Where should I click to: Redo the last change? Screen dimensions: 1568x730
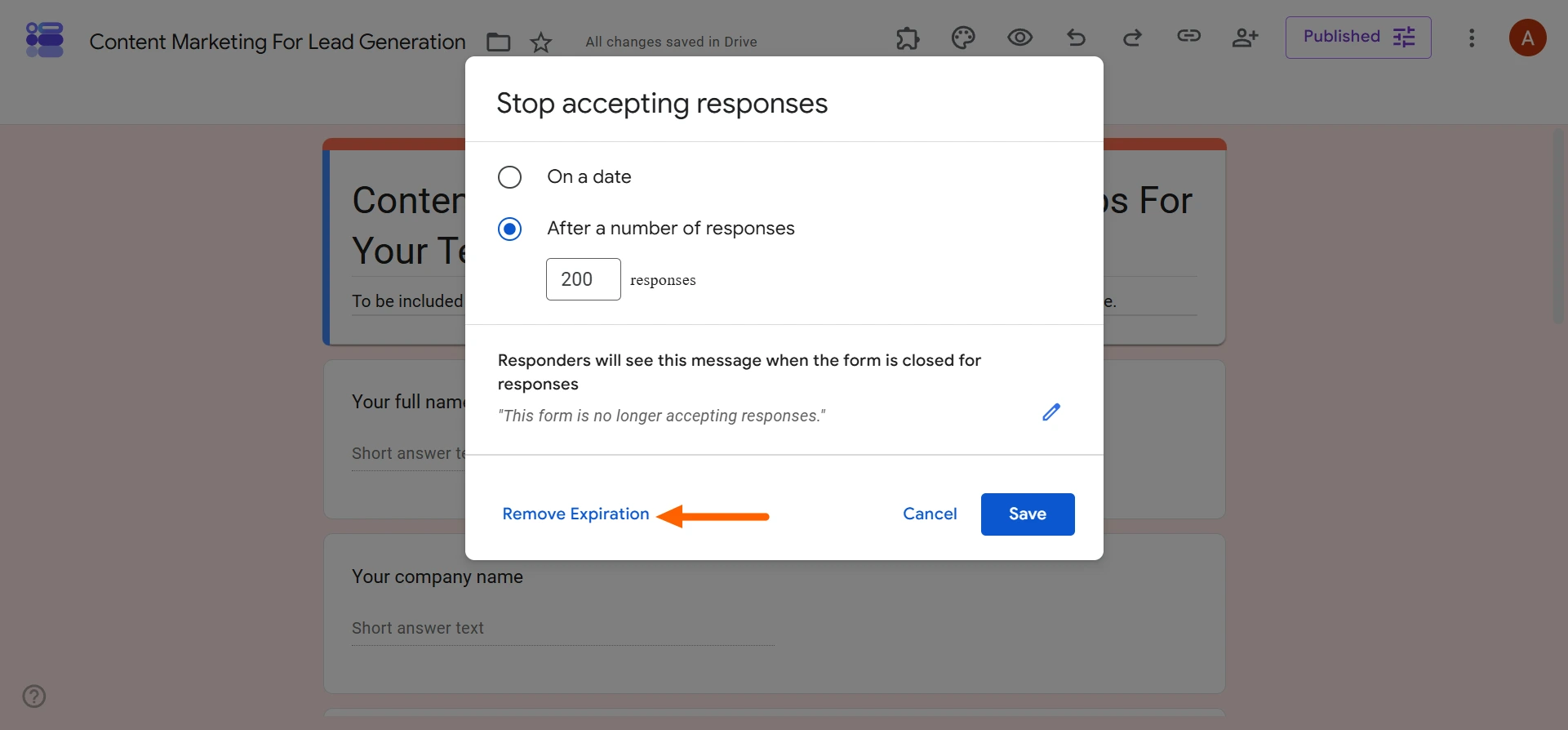[x=1132, y=38]
